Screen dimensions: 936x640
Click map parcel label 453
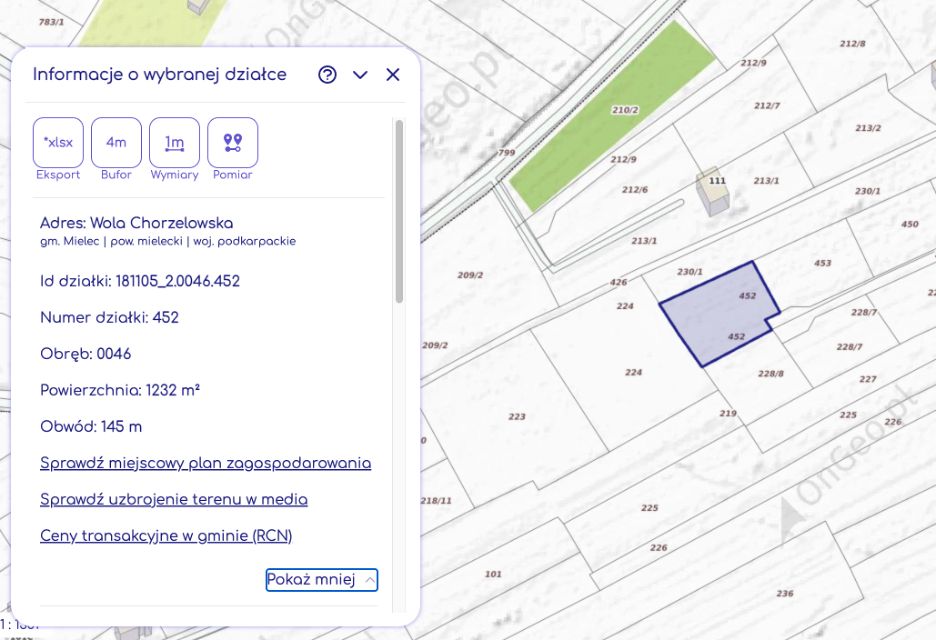tap(823, 263)
